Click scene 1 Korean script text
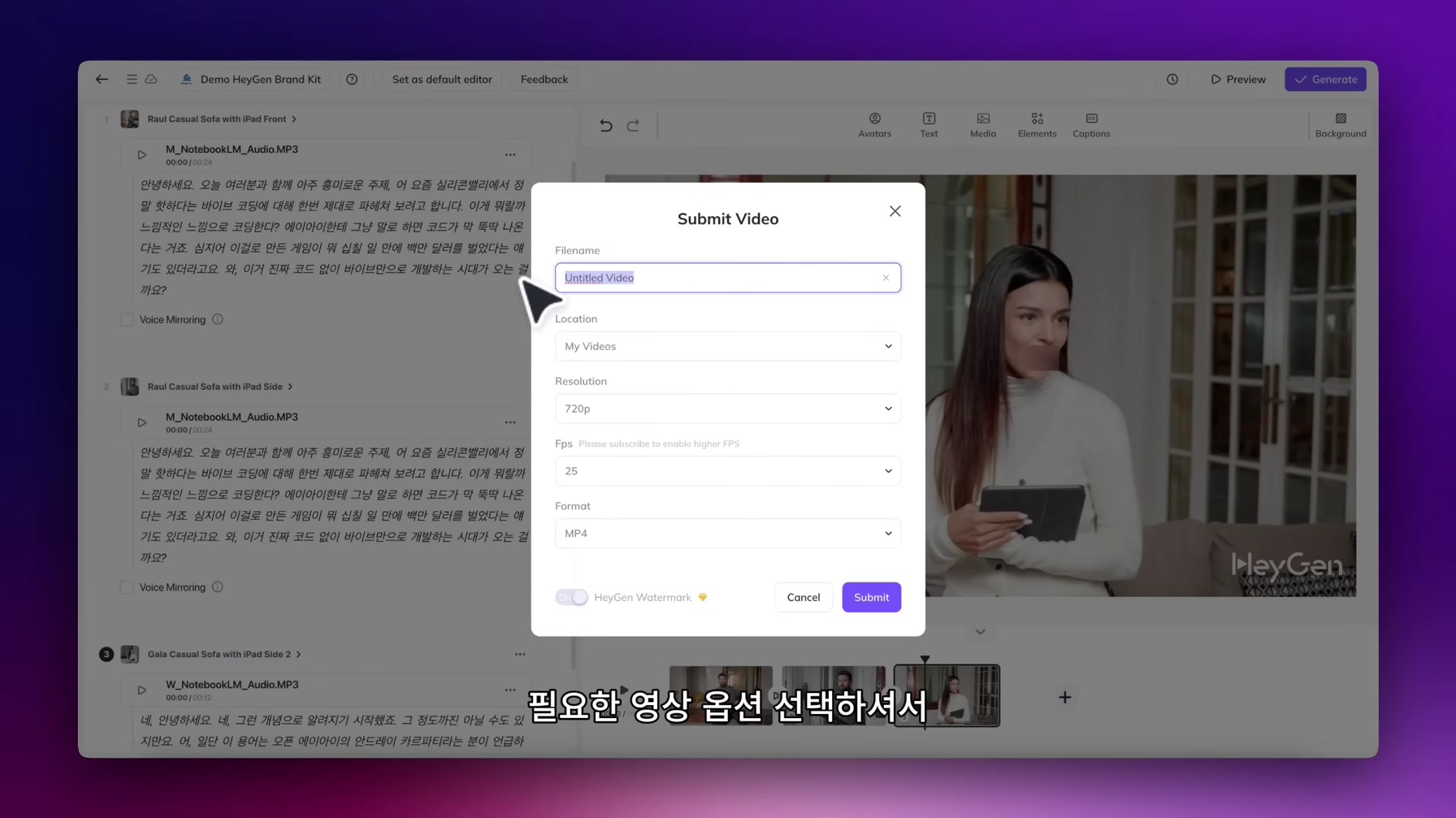Image resolution: width=1456 pixels, height=818 pixels. pyautogui.click(x=334, y=237)
